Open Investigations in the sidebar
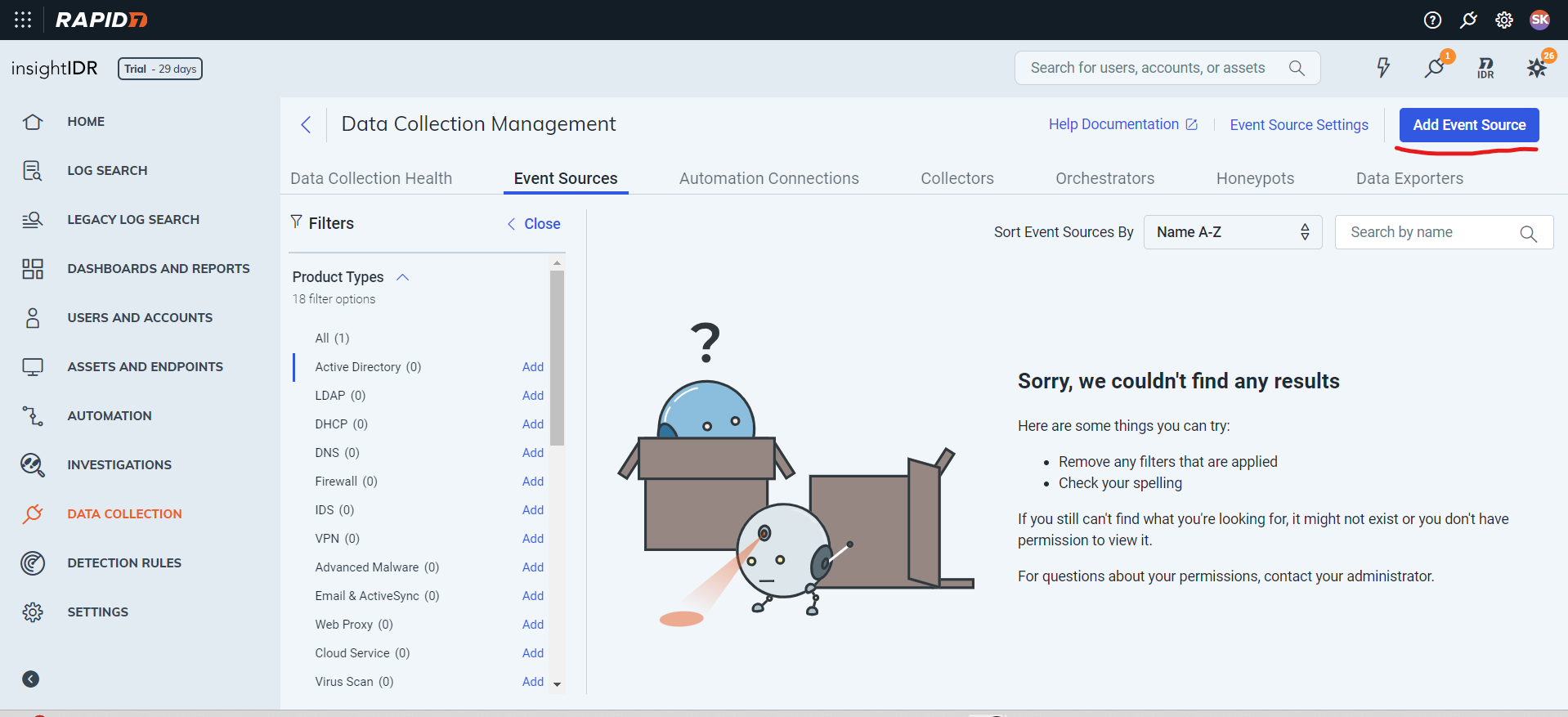This screenshot has width=1568, height=717. (119, 465)
